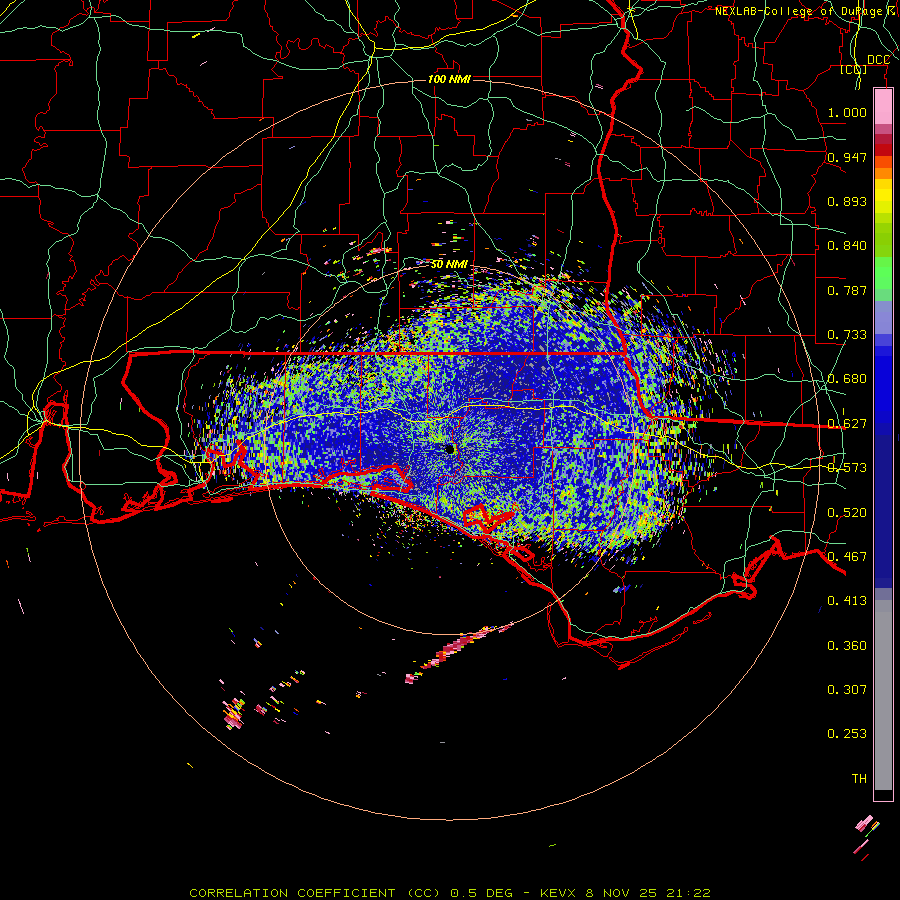This screenshot has width=900, height=900.
Task: Click the DCC label above the color scale
Action: [x=878, y=60]
